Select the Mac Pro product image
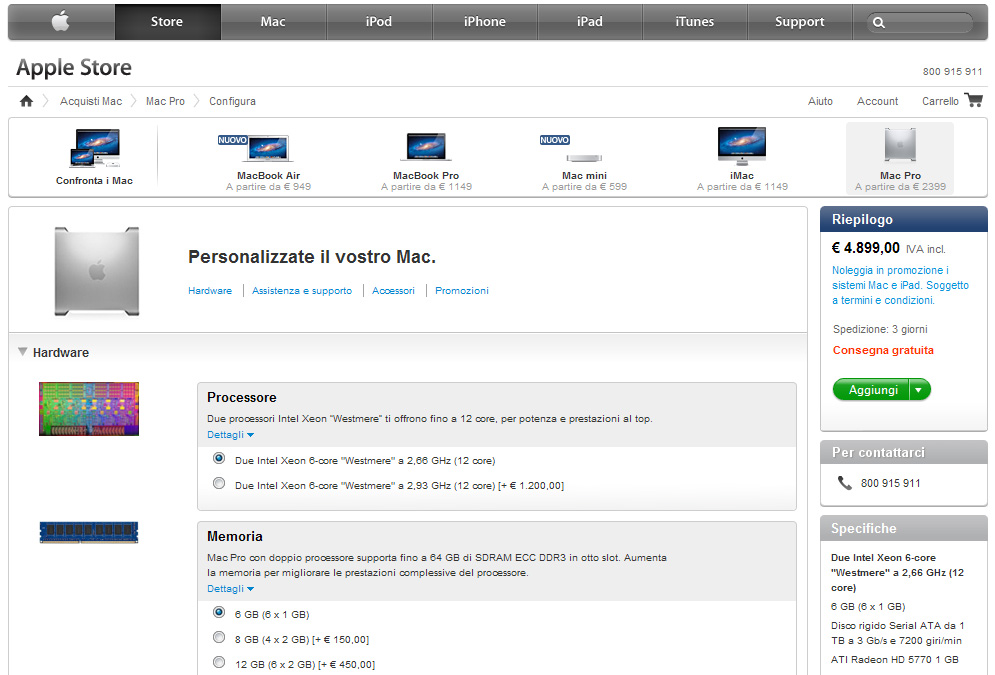Viewport: 995px width, 675px height. [900, 145]
